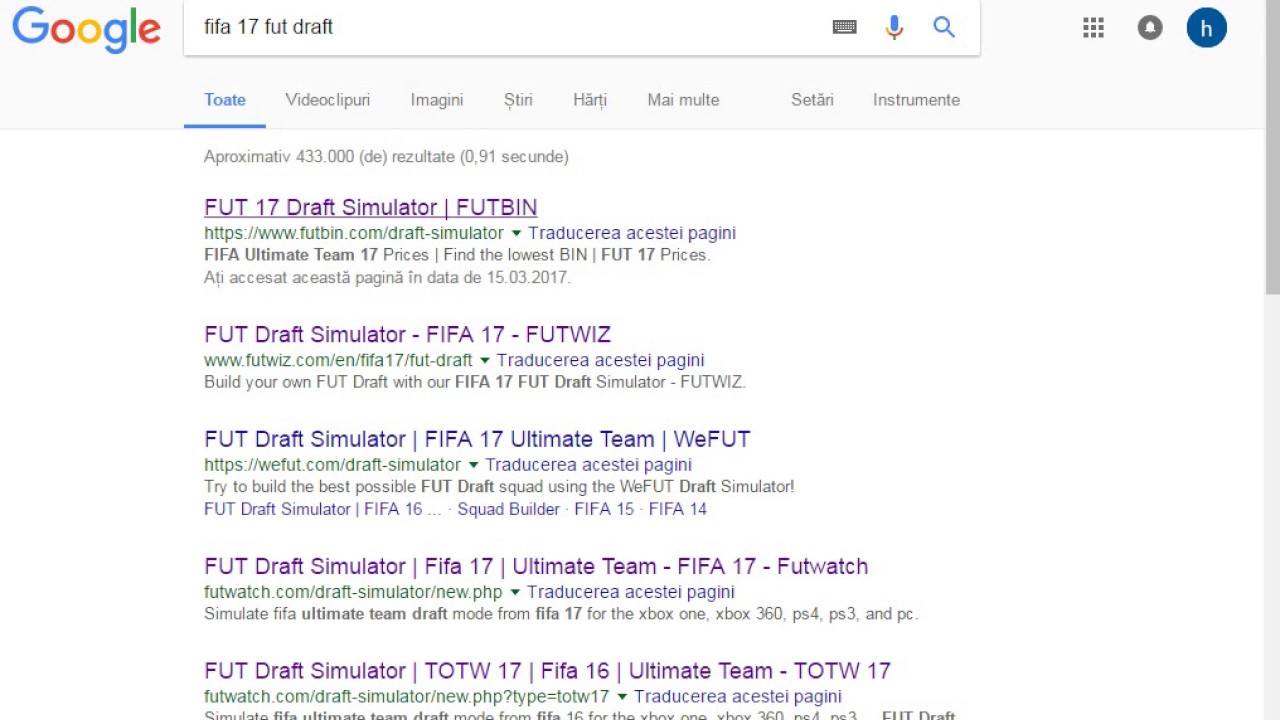The width and height of the screenshot is (1280, 720).
Task: Open the Squad Builder sitelink
Action: point(509,509)
